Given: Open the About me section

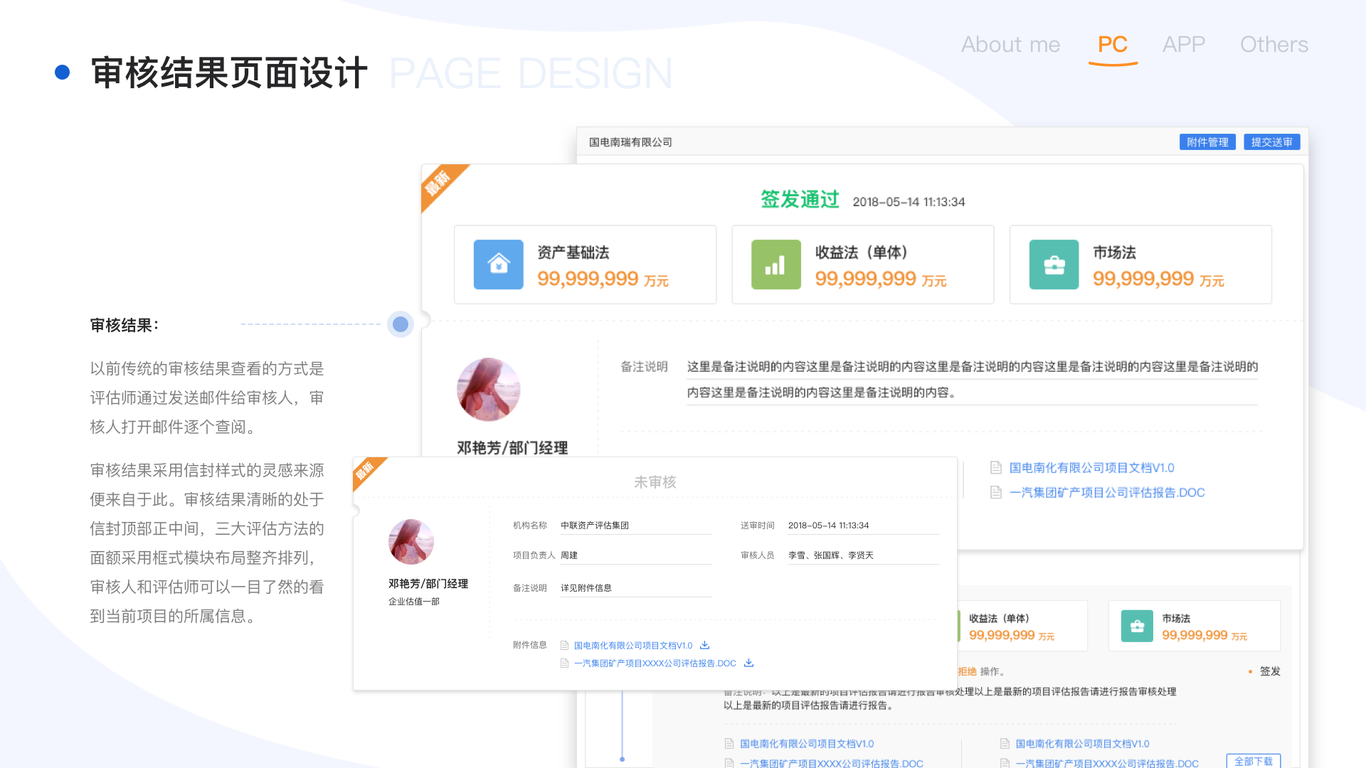Looking at the screenshot, I should pyautogui.click(x=1010, y=44).
